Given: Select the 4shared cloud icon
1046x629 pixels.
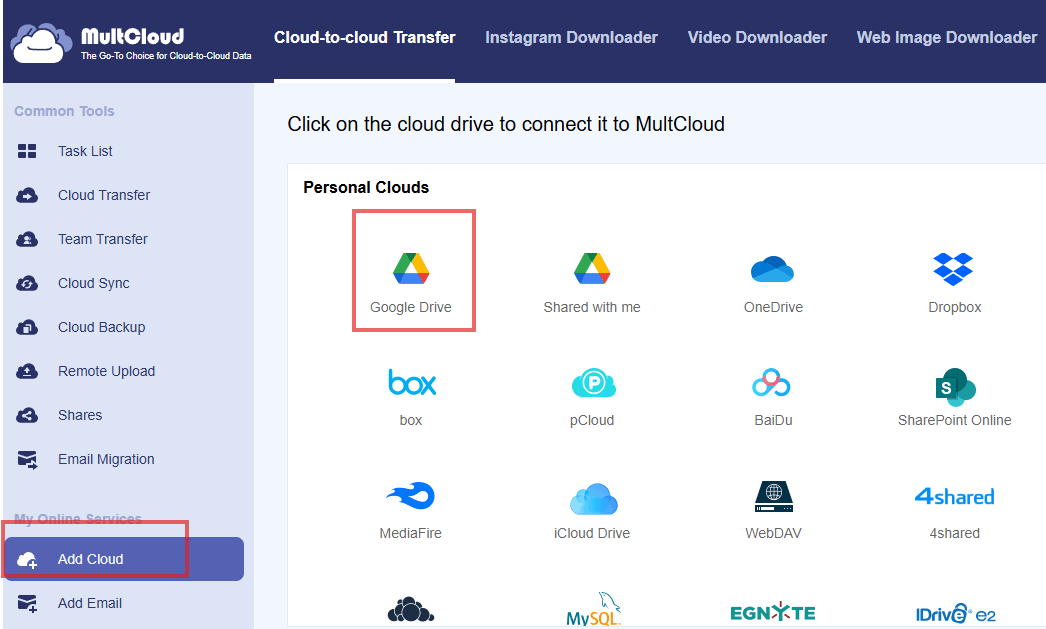Looking at the screenshot, I should click(954, 497).
